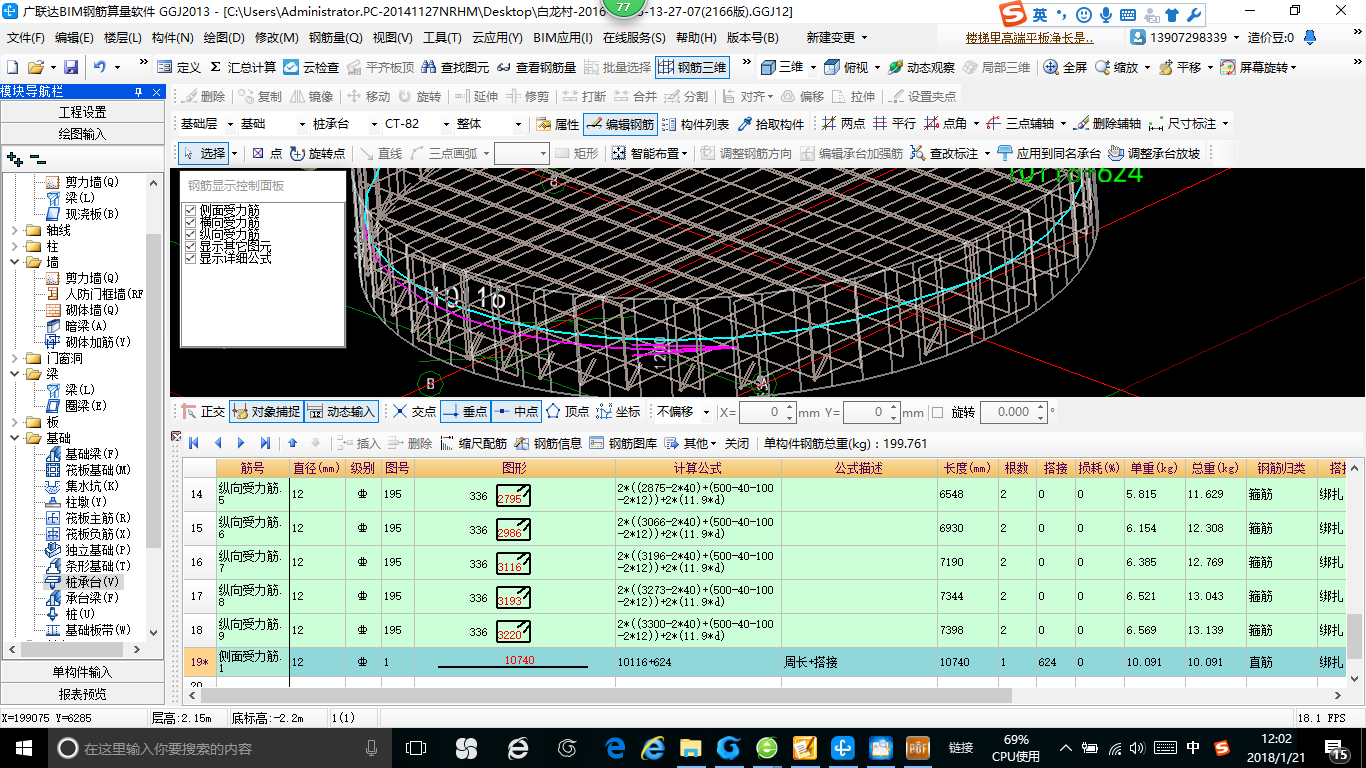Tick the 旋转 rotate checkbox
The width and height of the screenshot is (1366, 768).
click(937, 412)
